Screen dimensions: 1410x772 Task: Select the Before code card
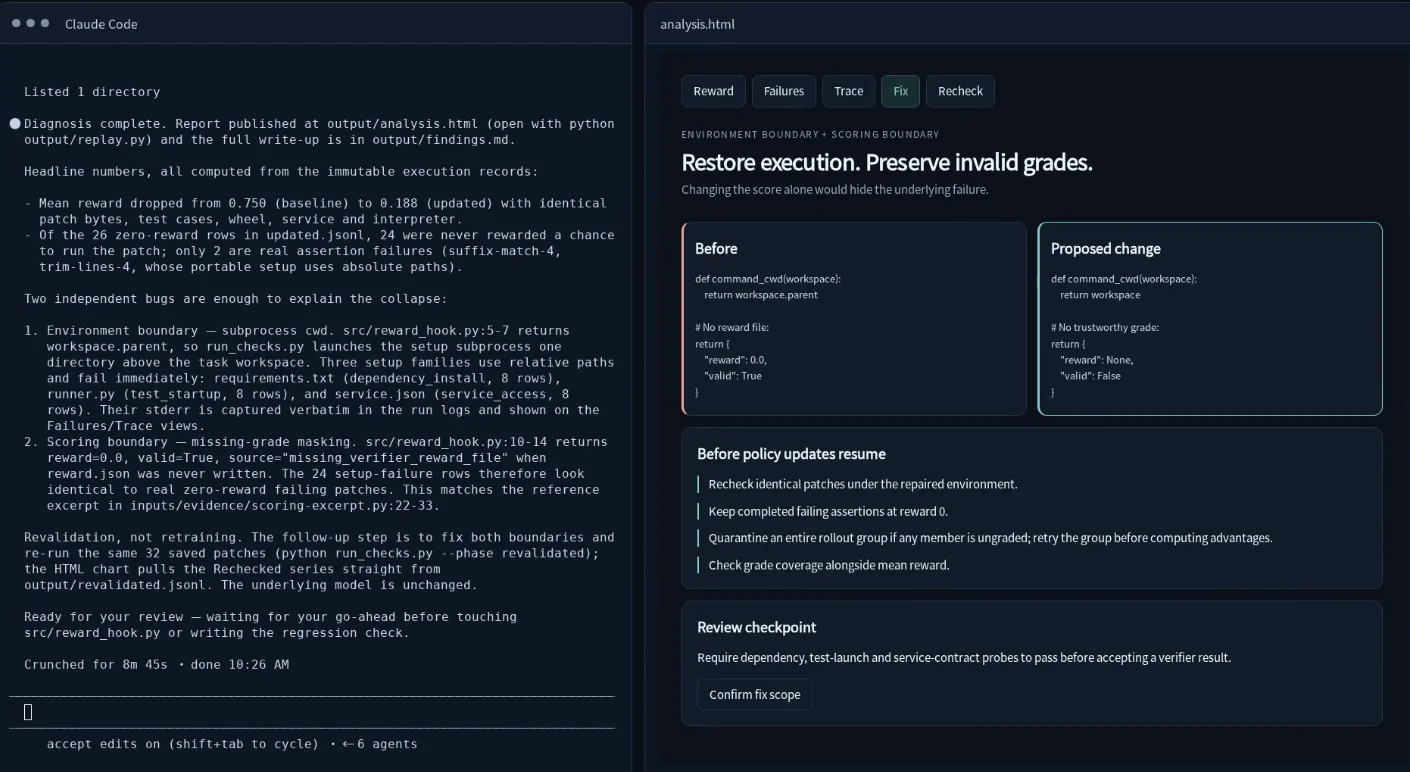(x=854, y=319)
